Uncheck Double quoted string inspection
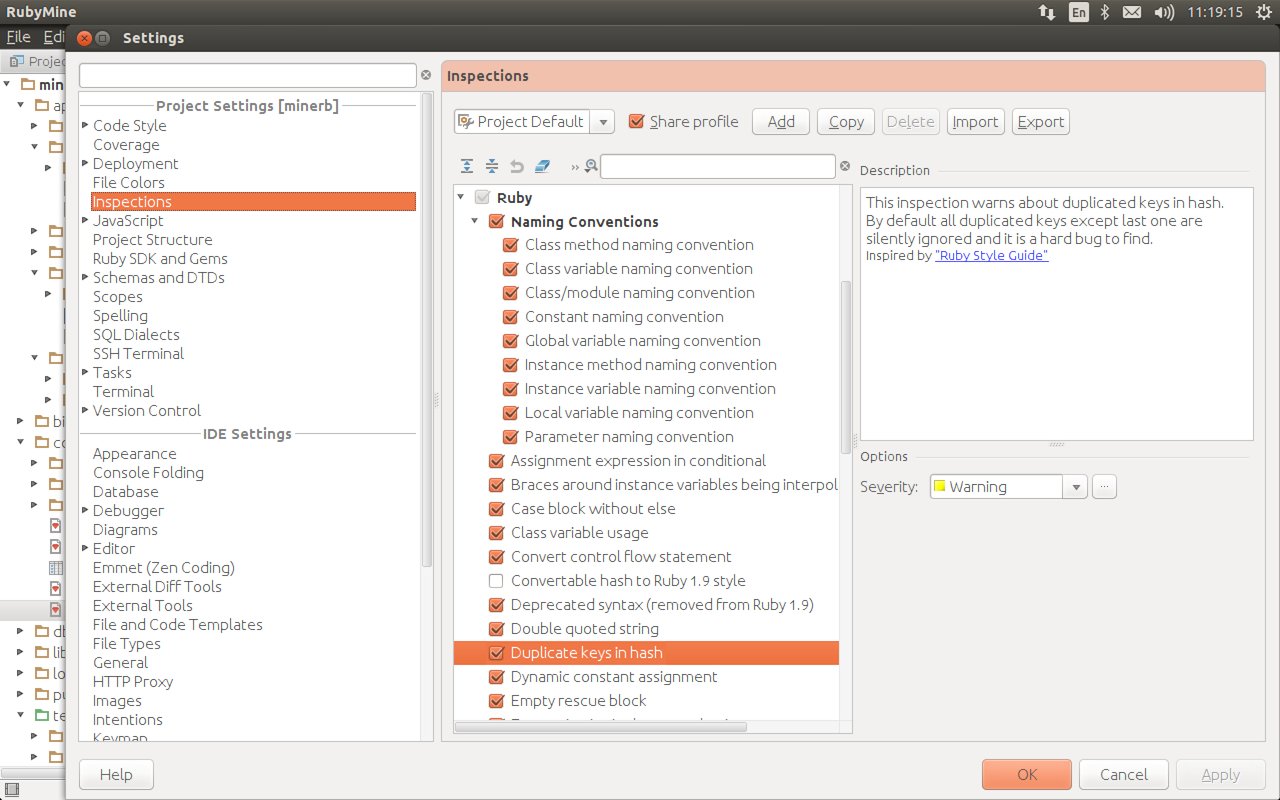Screen dimensions: 1280x800 [x=496, y=629]
